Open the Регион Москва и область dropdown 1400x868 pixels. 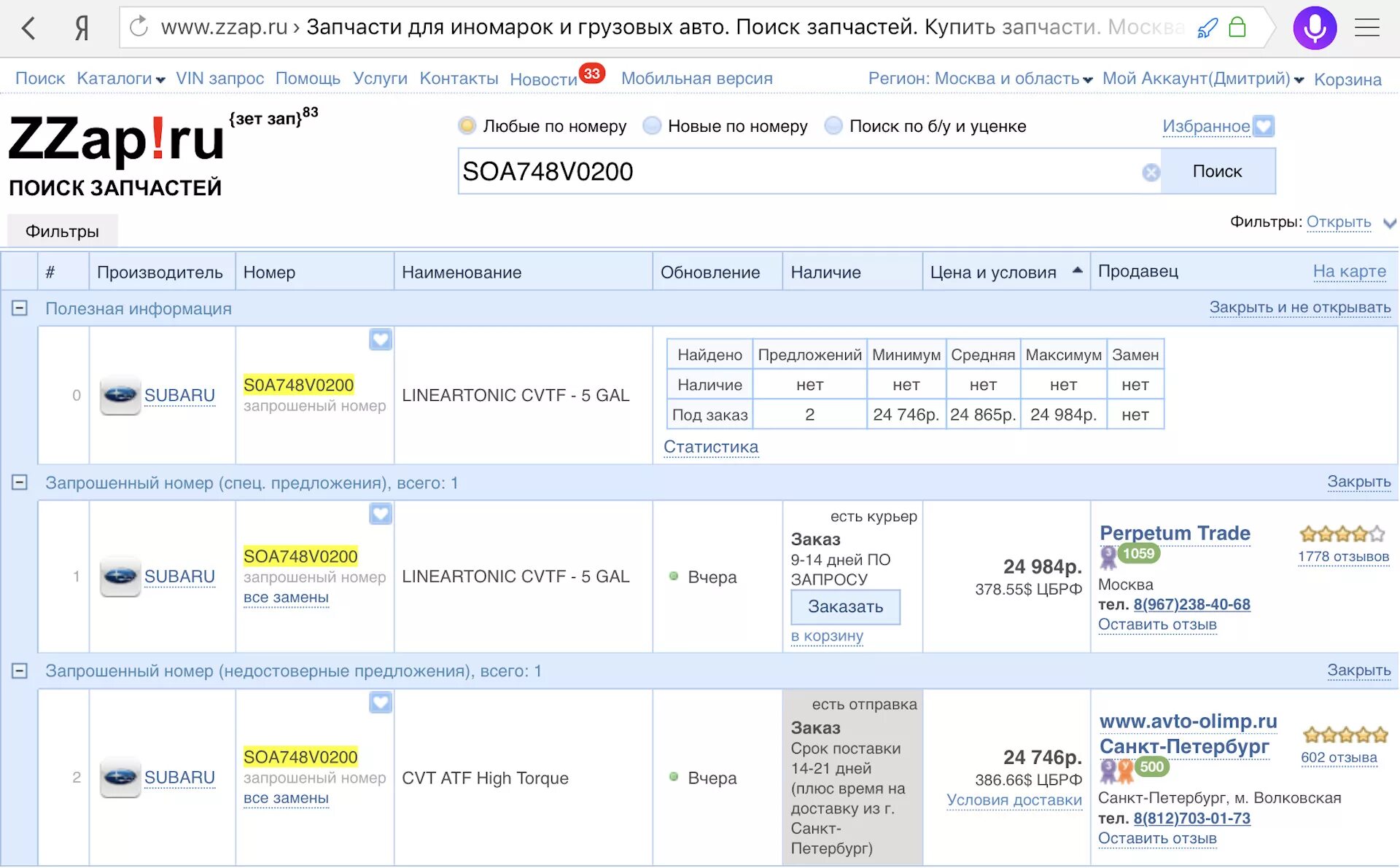click(980, 79)
